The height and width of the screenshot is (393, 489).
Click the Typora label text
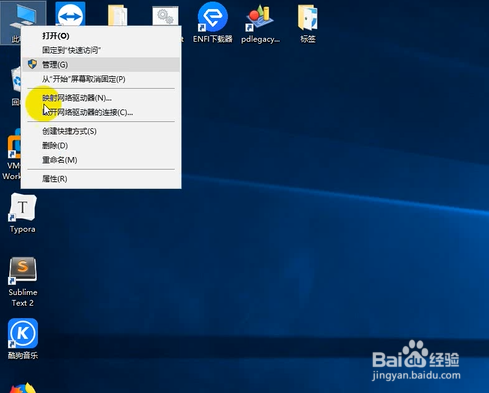(22, 229)
